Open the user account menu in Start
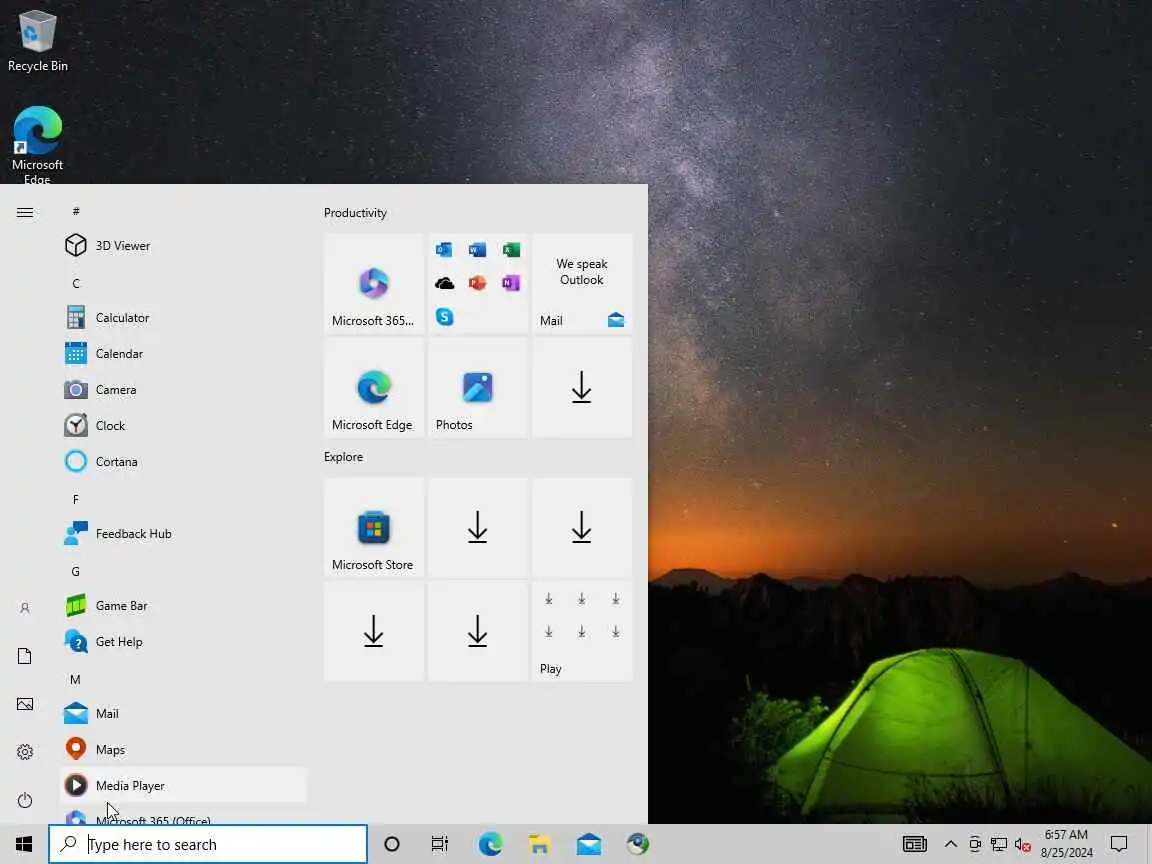The image size is (1152, 864). click(25, 608)
